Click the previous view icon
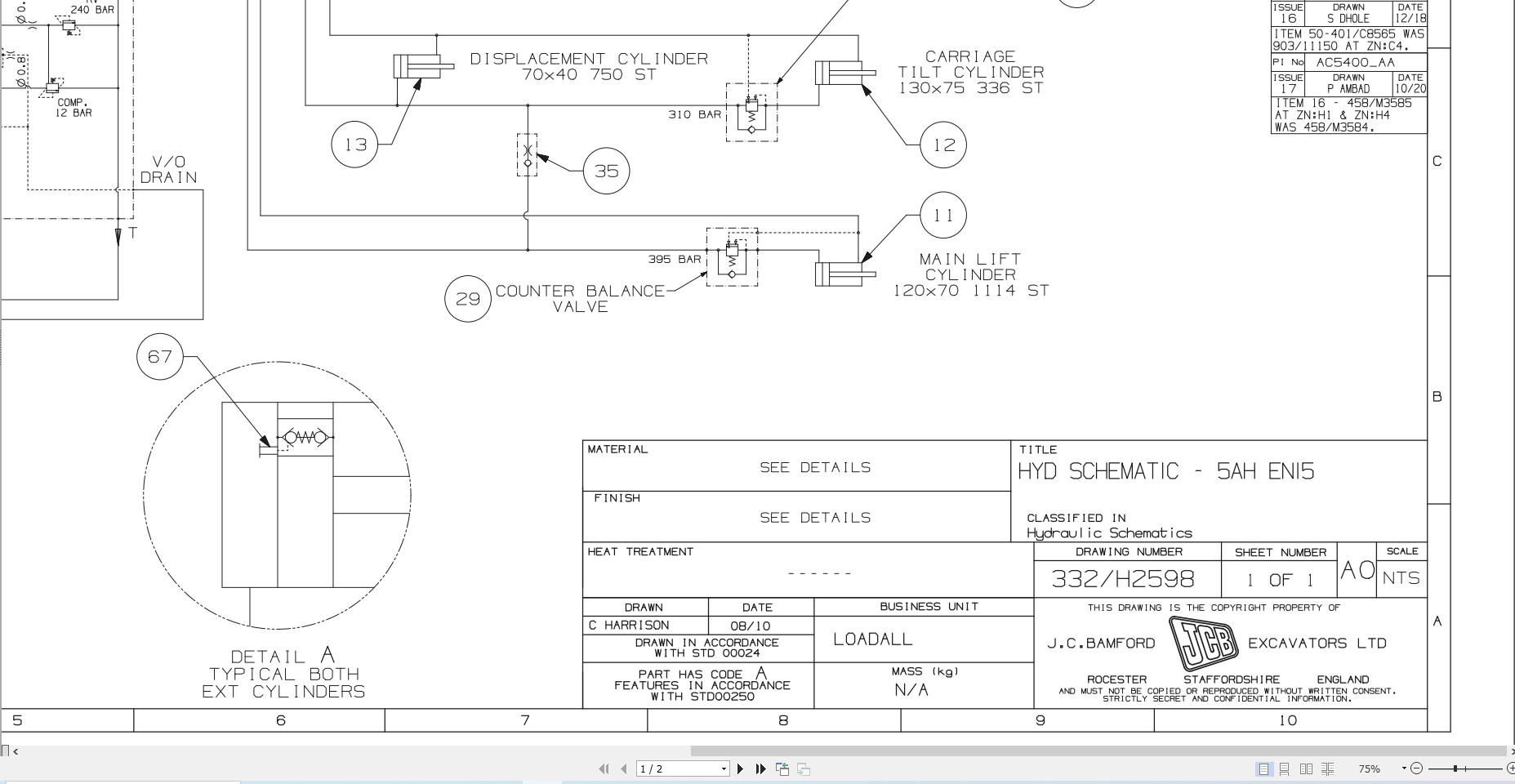Image resolution: width=1515 pixels, height=784 pixels. click(782, 768)
